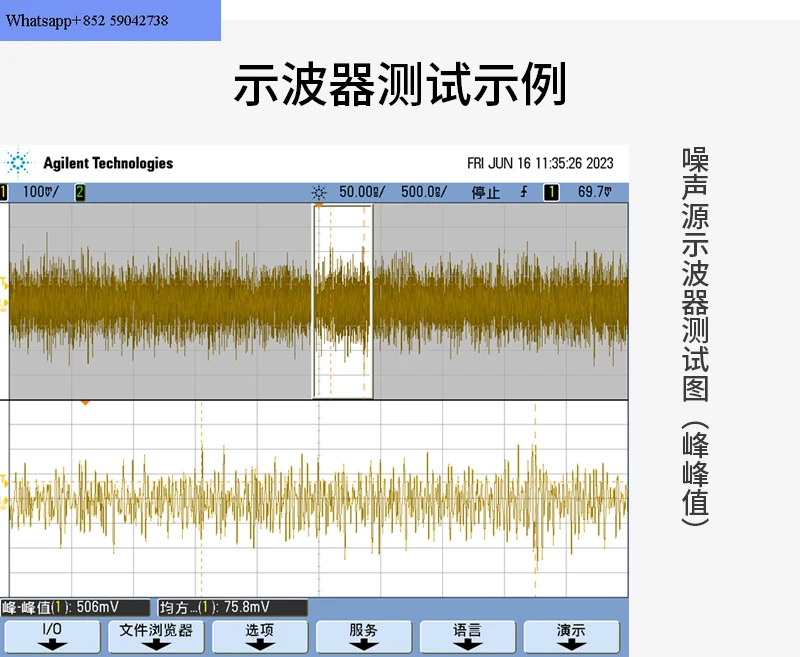Screen dimensions: 800x657
Task: Open the 服务 softkey menu
Action: pyautogui.click(x=364, y=636)
